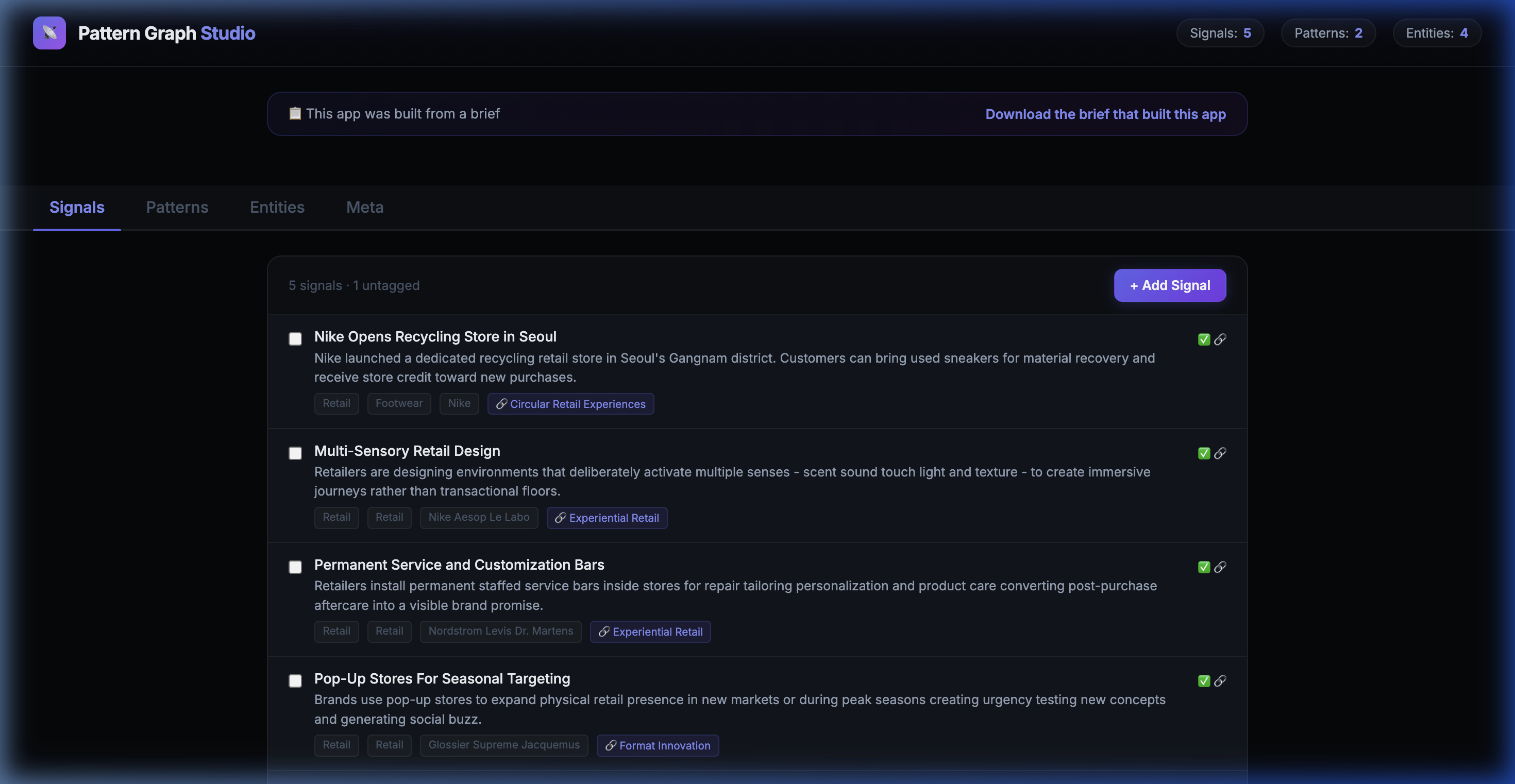Image resolution: width=1515 pixels, height=784 pixels.
Task: Open the Meta tab
Action: 365,207
